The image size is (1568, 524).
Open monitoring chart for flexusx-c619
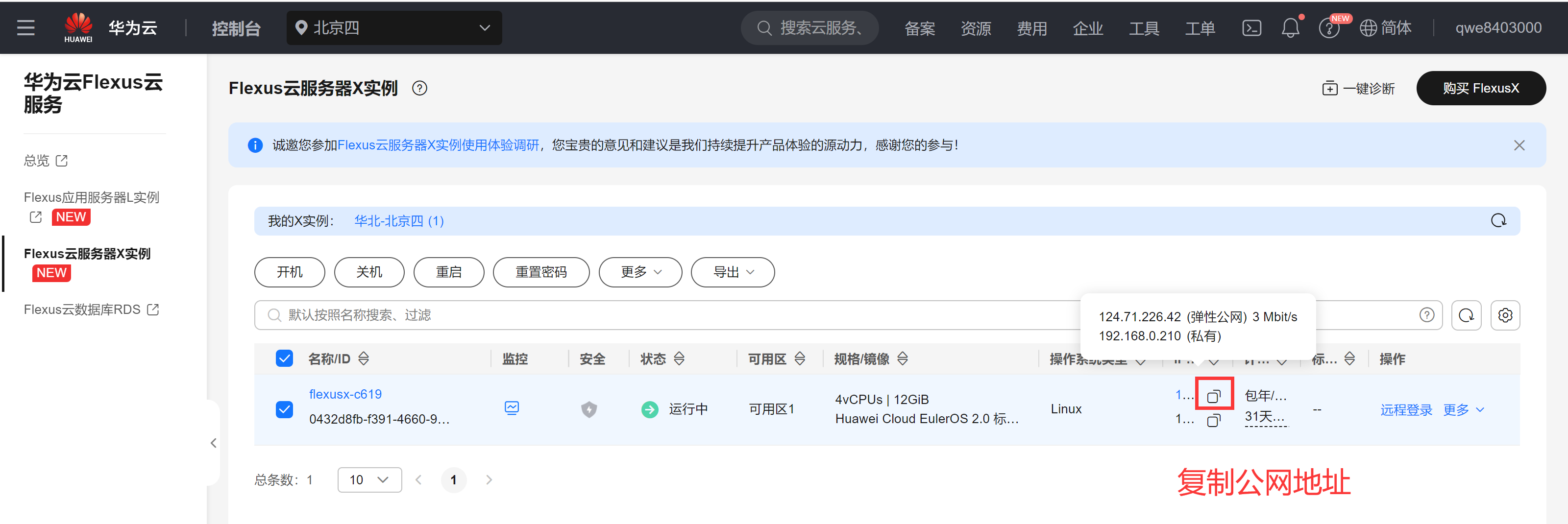pyautogui.click(x=512, y=408)
